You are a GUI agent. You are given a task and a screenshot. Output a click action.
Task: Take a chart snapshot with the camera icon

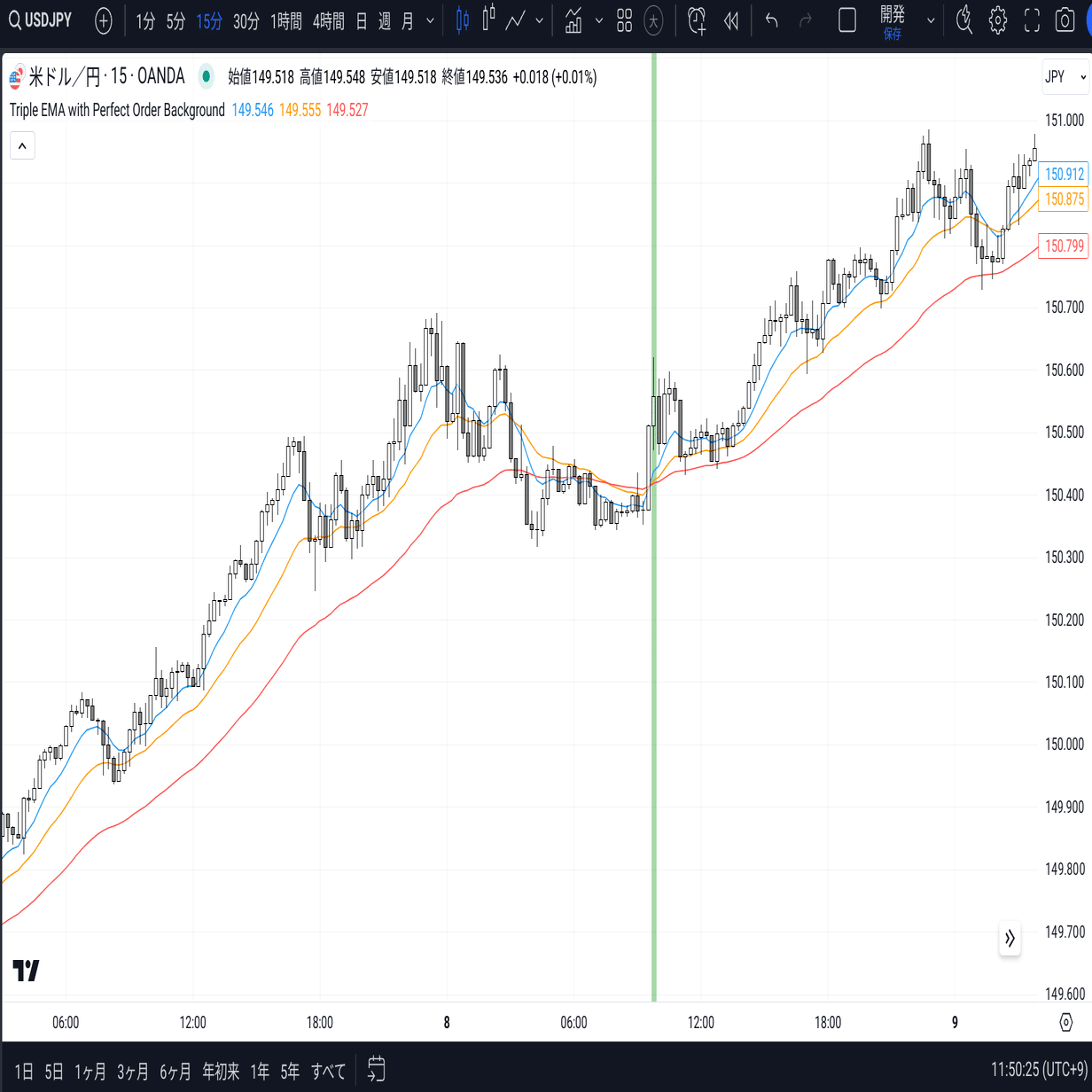(1065, 20)
